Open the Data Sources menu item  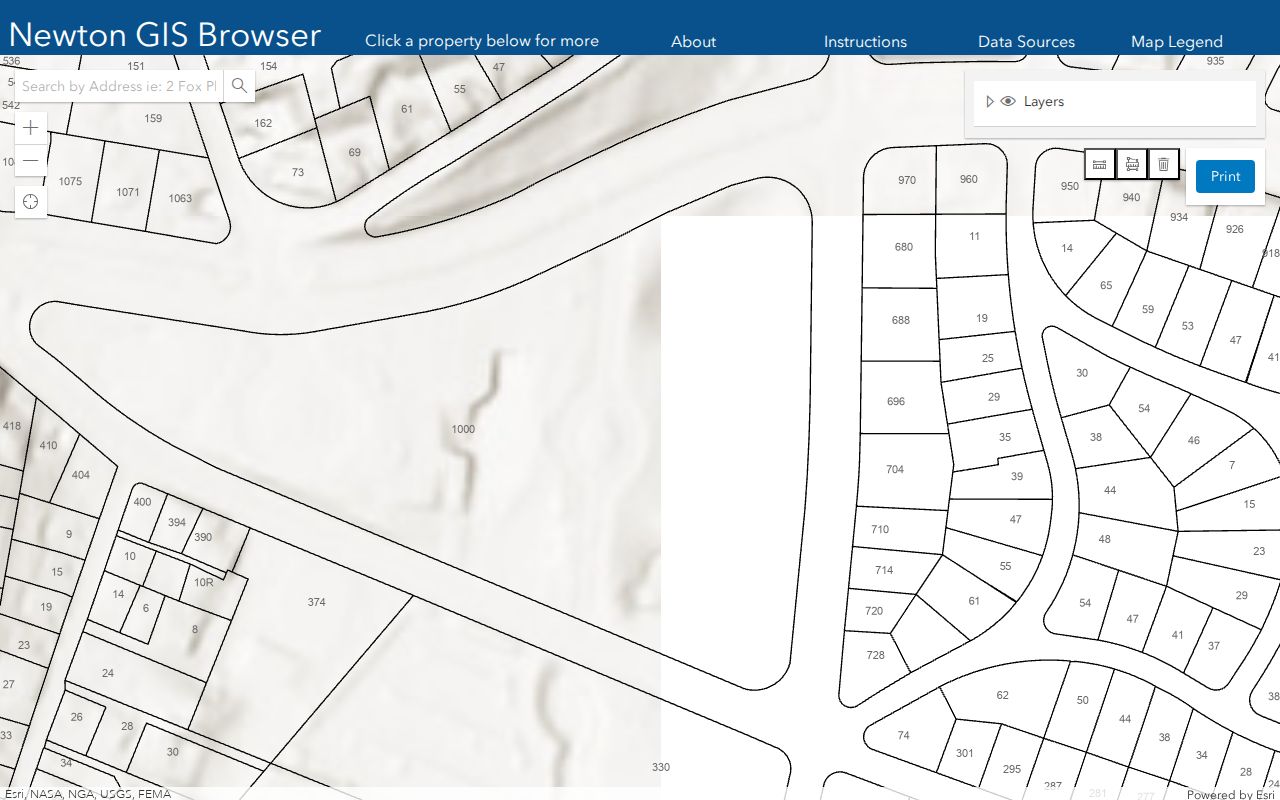[x=1026, y=42]
